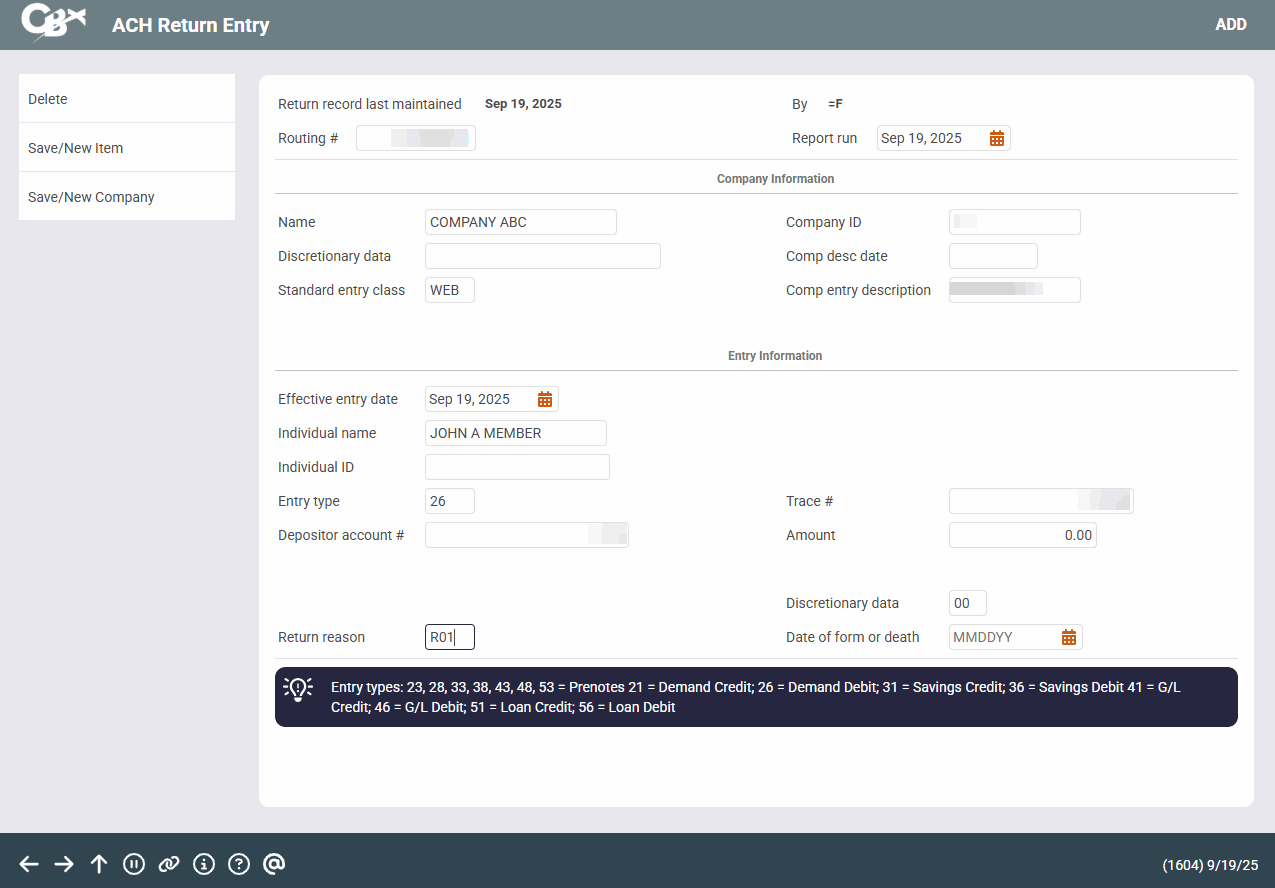This screenshot has height=888, width=1275.
Task: Select Delete in the left menu
Action: click(127, 99)
